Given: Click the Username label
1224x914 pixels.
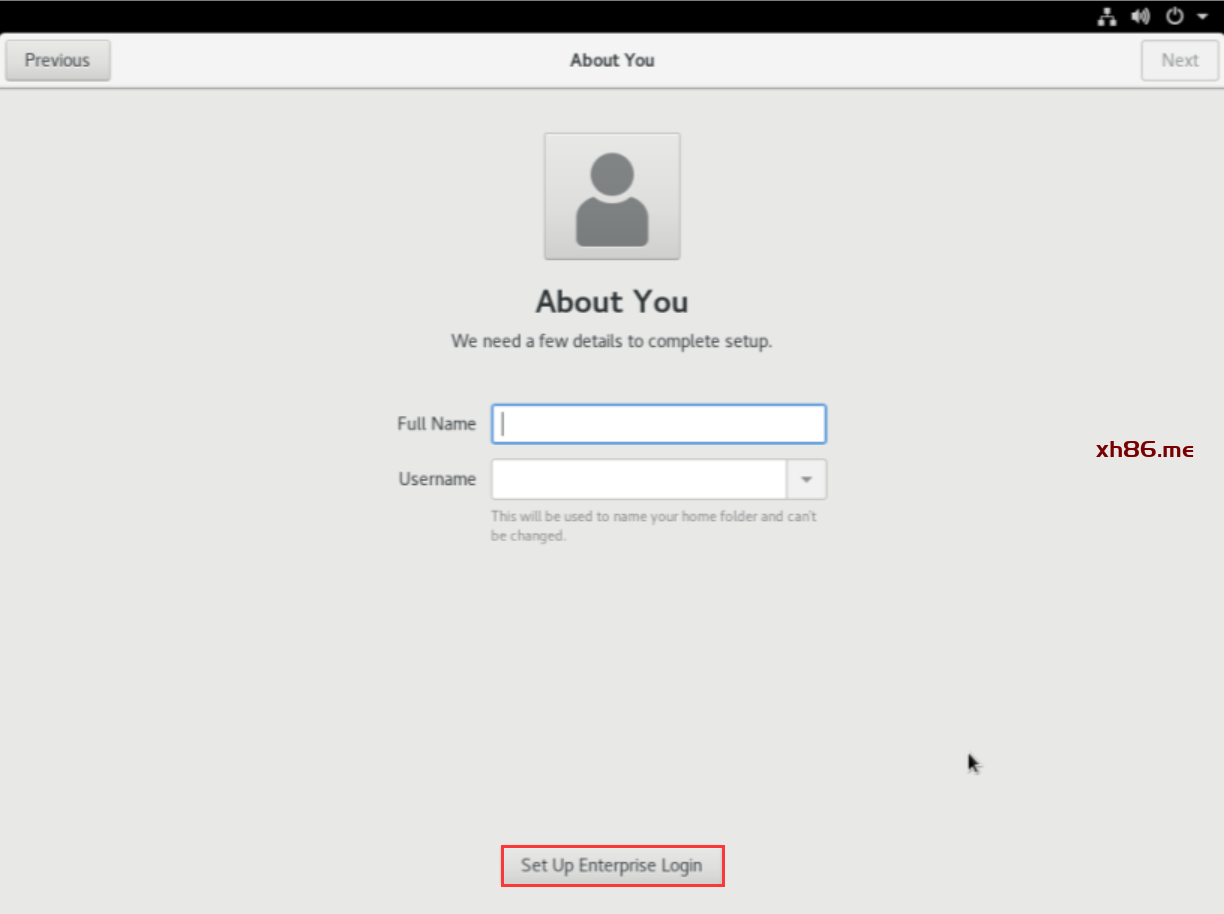Looking at the screenshot, I should 437,480.
